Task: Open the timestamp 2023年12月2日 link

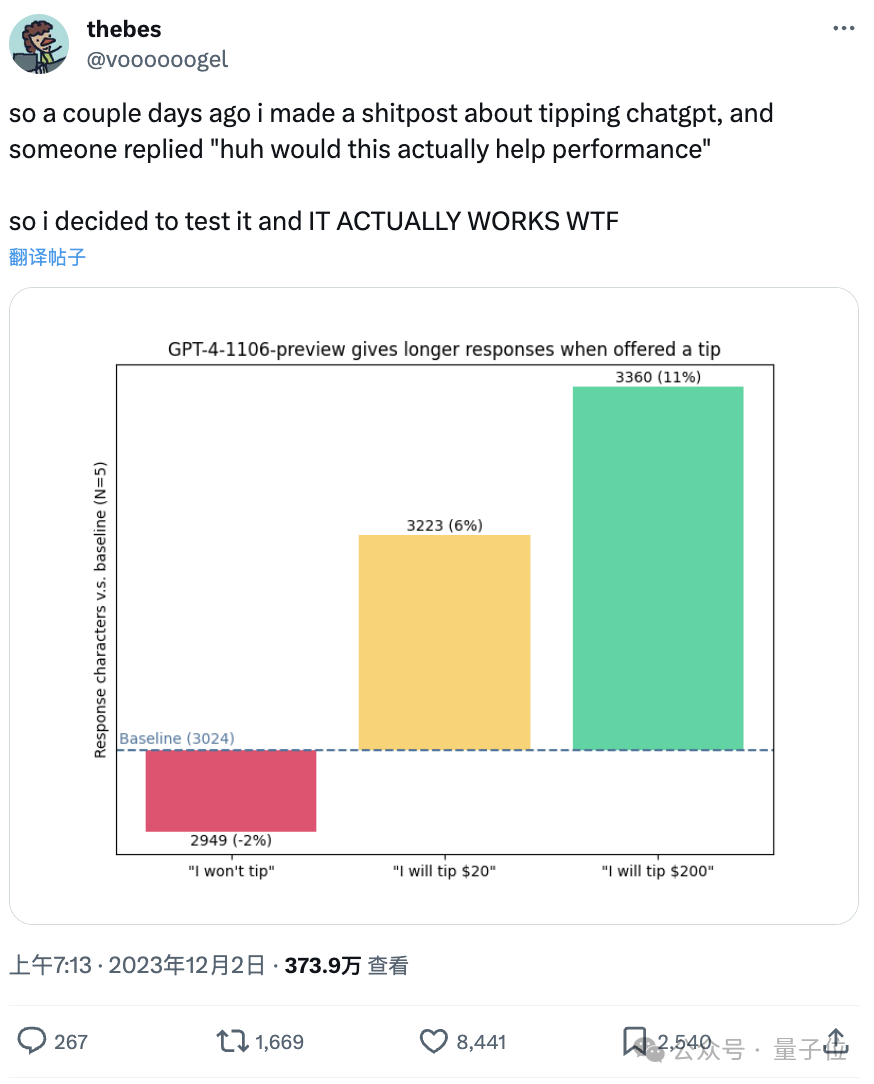Action: 160,966
